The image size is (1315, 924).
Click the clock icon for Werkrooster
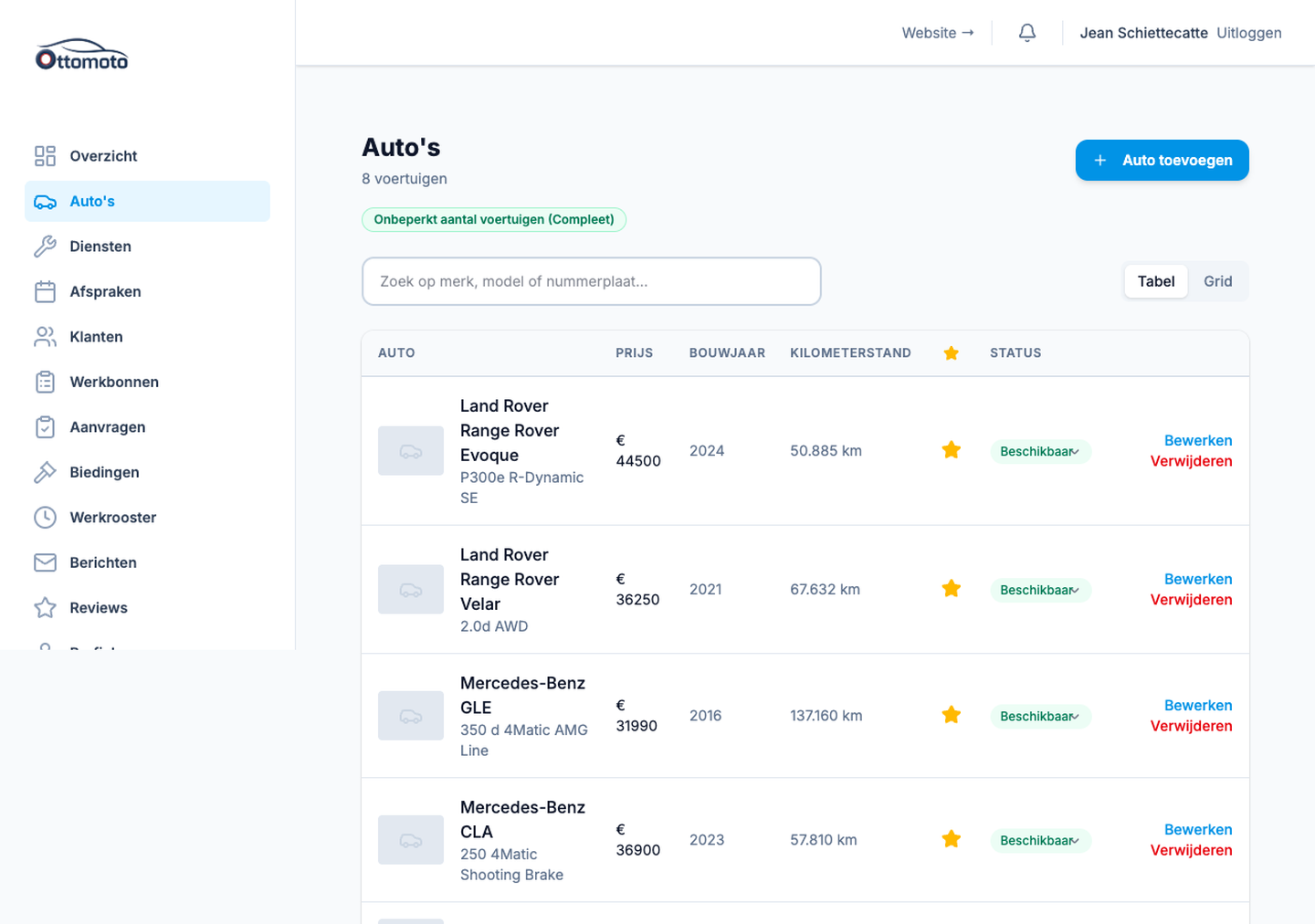[x=45, y=518]
